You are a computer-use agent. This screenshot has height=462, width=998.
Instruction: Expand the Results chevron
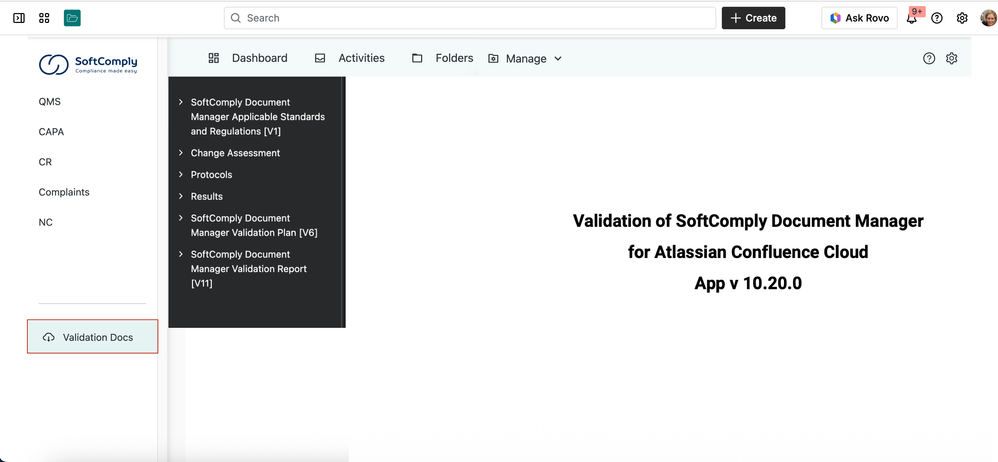coord(181,196)
